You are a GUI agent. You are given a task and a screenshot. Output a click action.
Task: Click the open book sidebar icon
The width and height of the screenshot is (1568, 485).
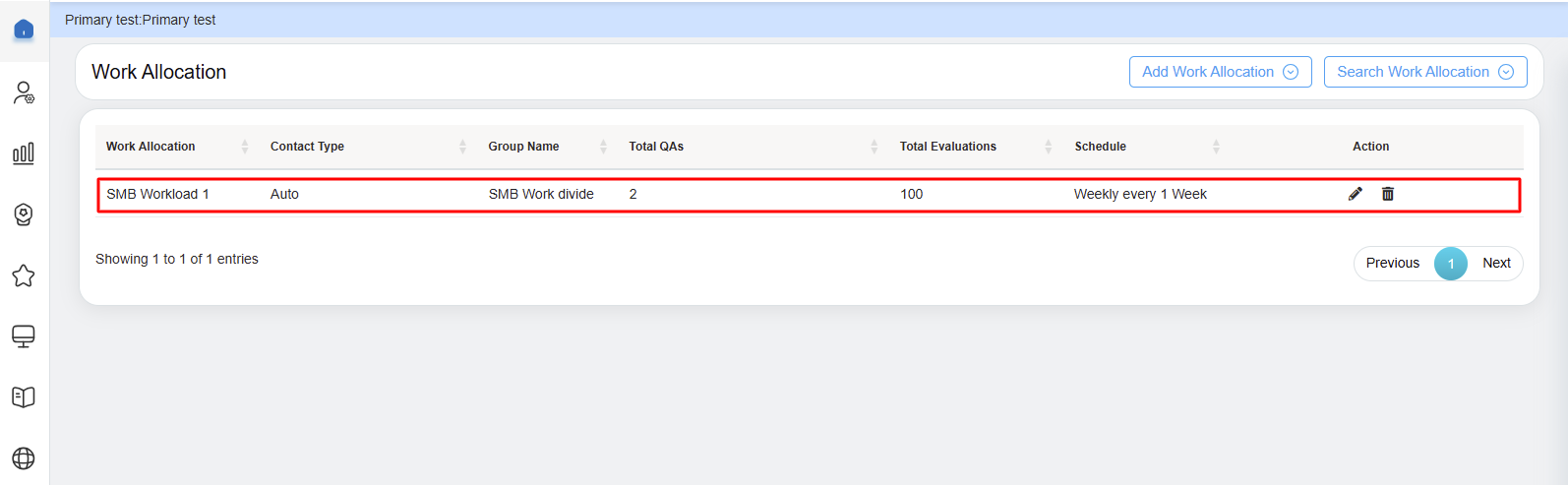[24, 397]
